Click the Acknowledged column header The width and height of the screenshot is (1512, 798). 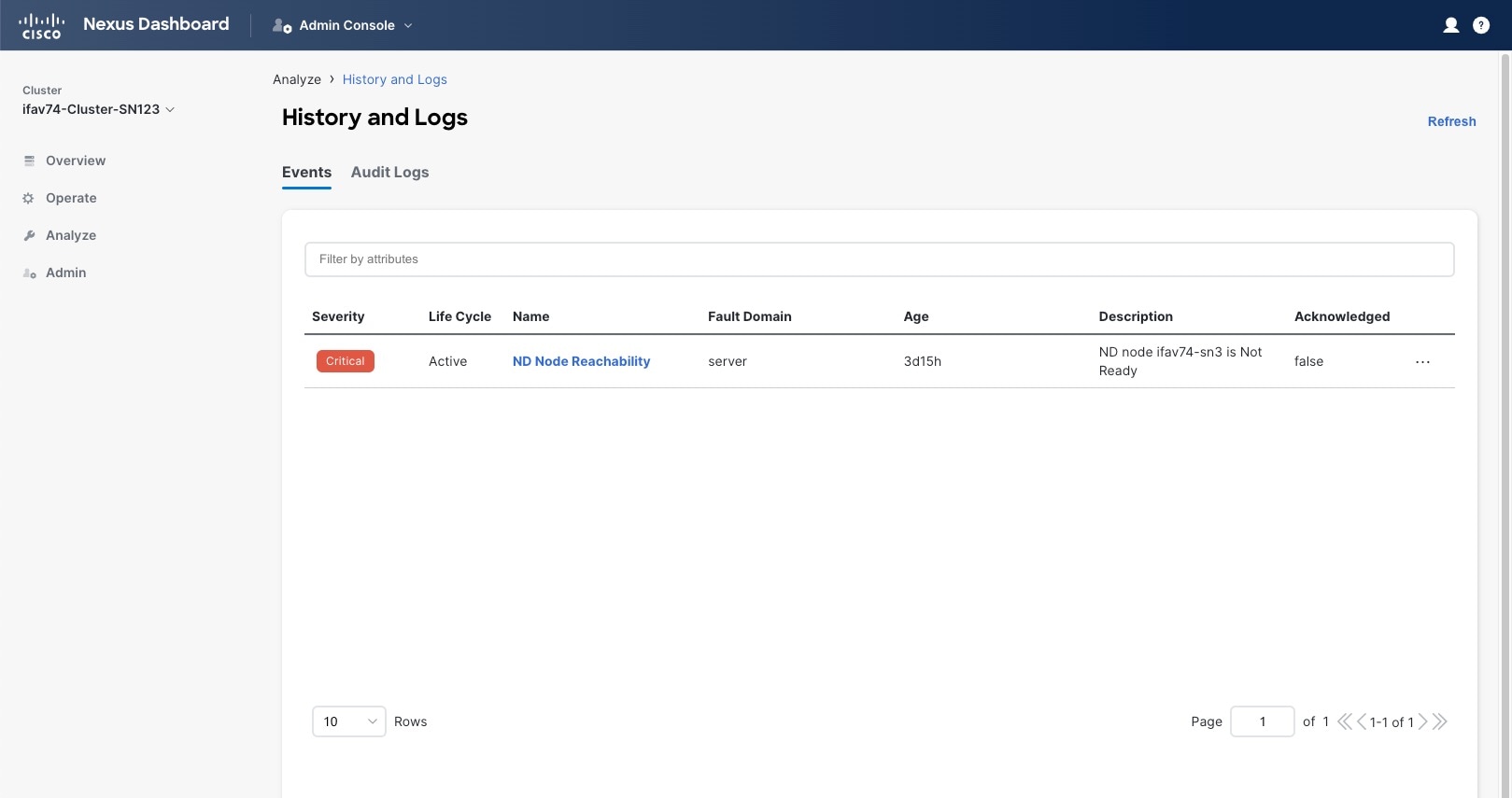(x=1342, y=316)
